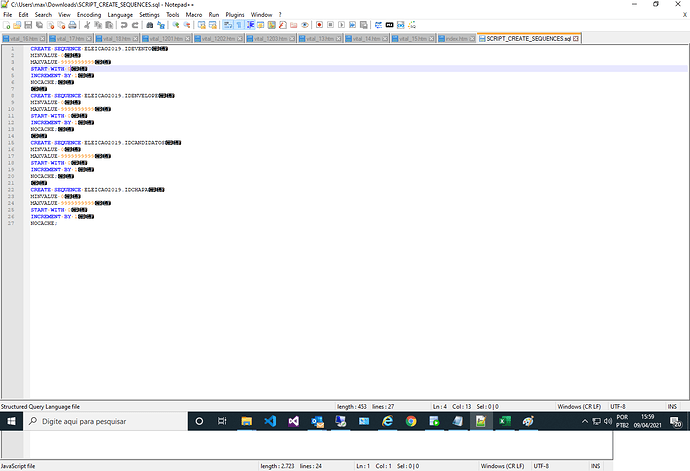Click the taskbar search box
The image size is (690, 471).
(x=106, y=421)
